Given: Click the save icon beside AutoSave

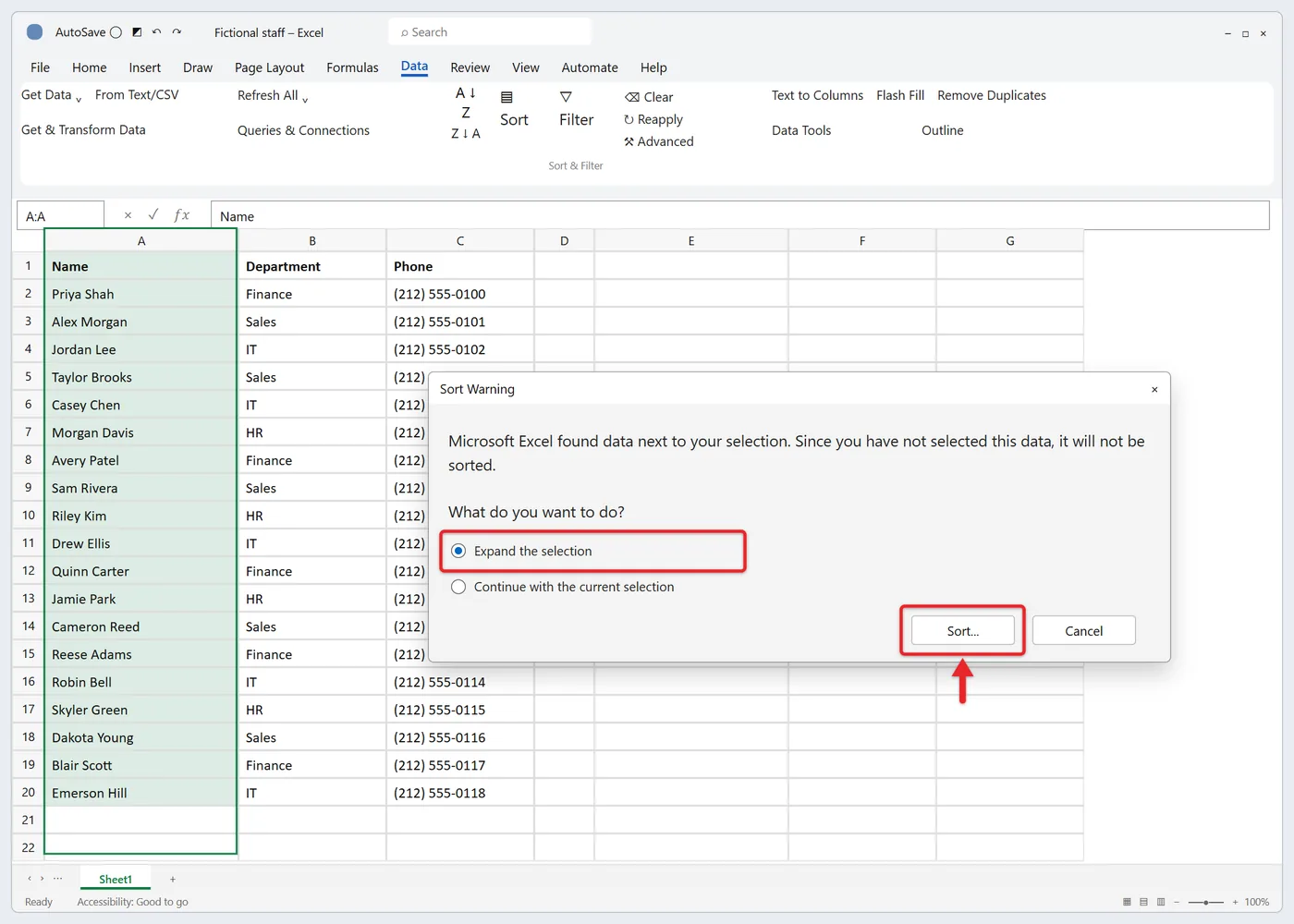Looking at the screenshot, I should [137, 32].
